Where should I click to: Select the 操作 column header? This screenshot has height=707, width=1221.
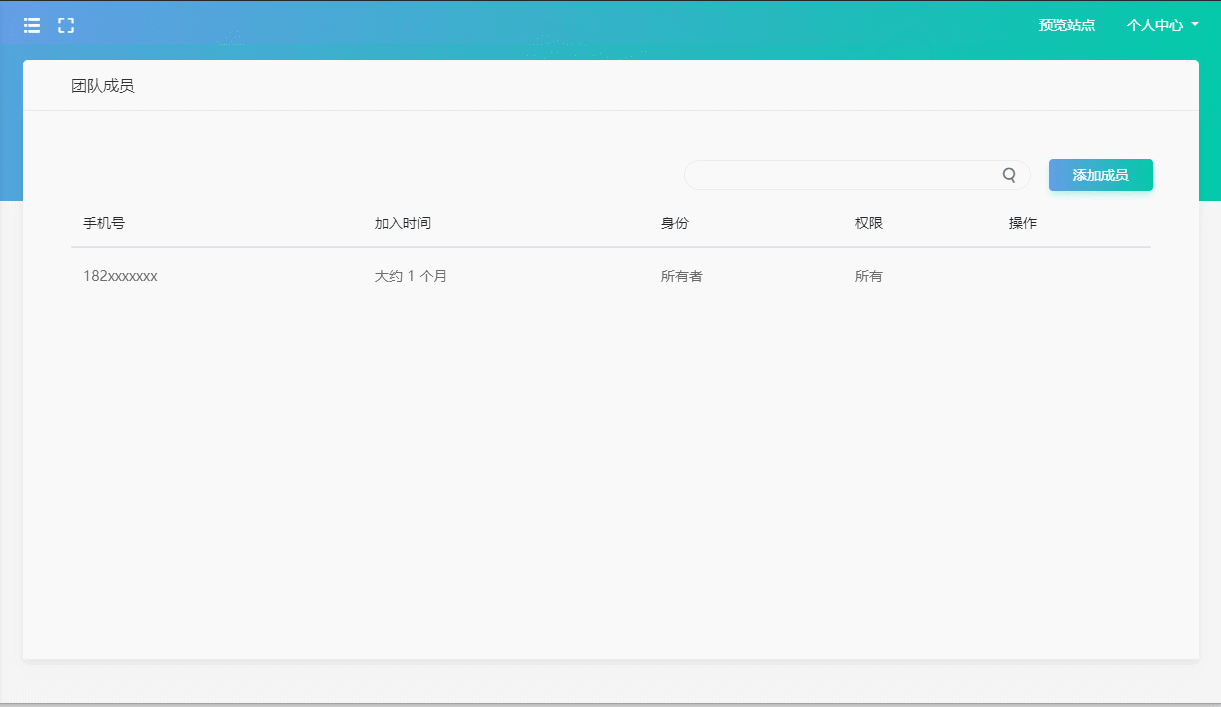pos(1024,223)
